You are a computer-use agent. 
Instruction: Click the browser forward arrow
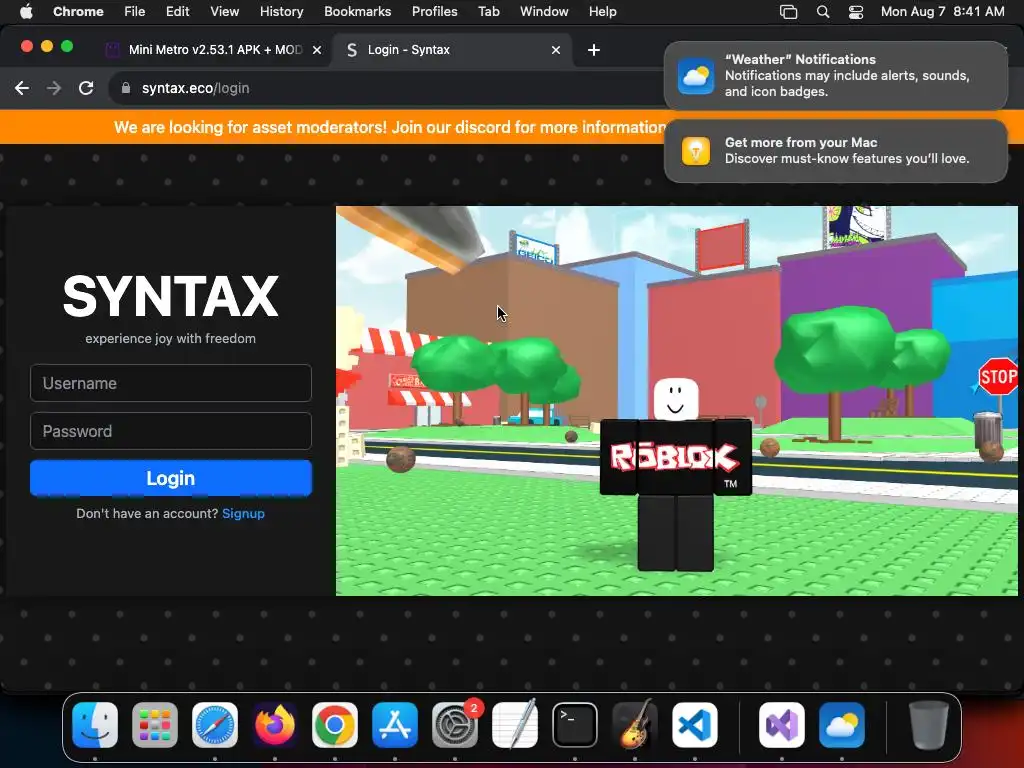click(x=54, y=88)
